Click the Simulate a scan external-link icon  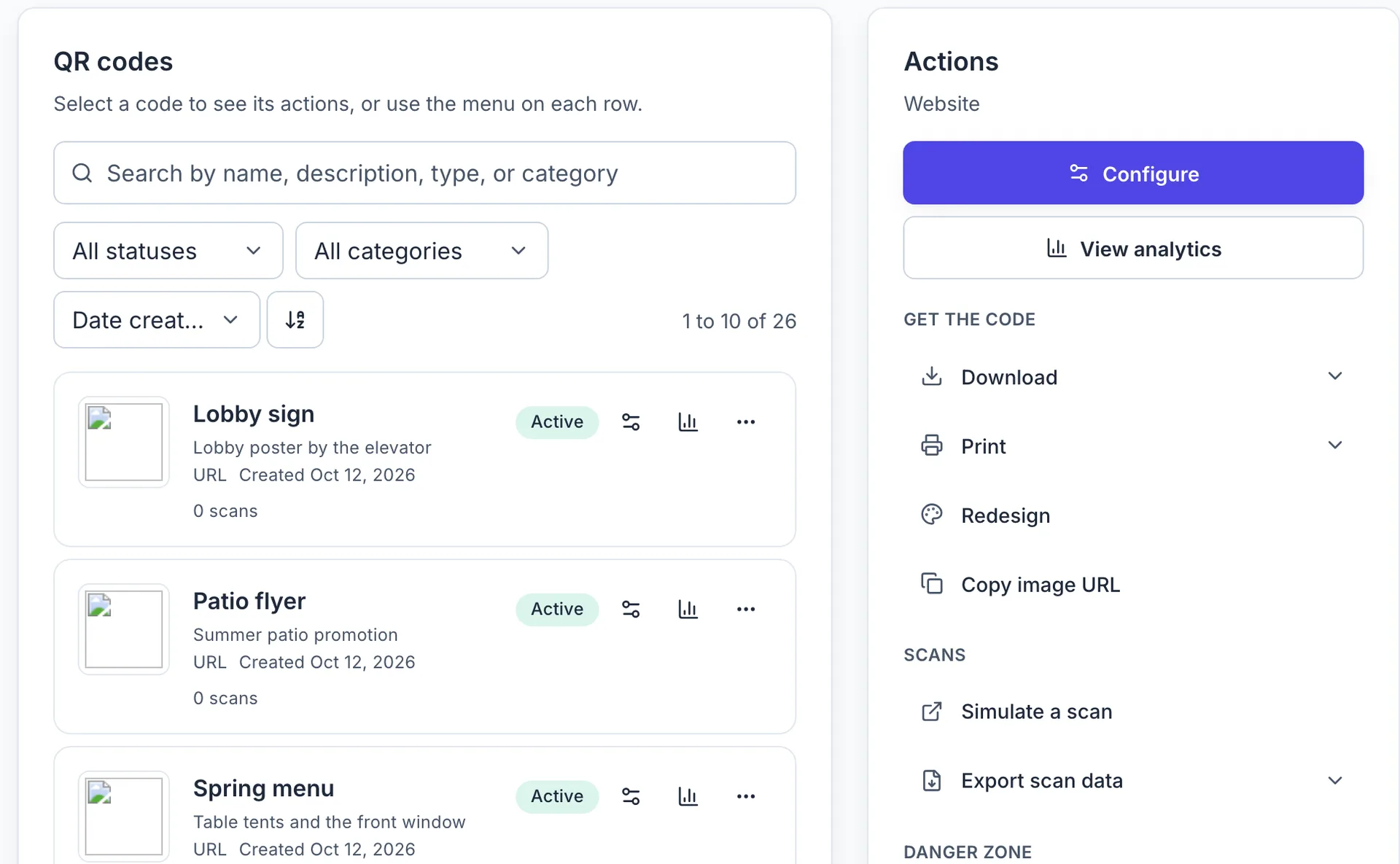[932, 712]
